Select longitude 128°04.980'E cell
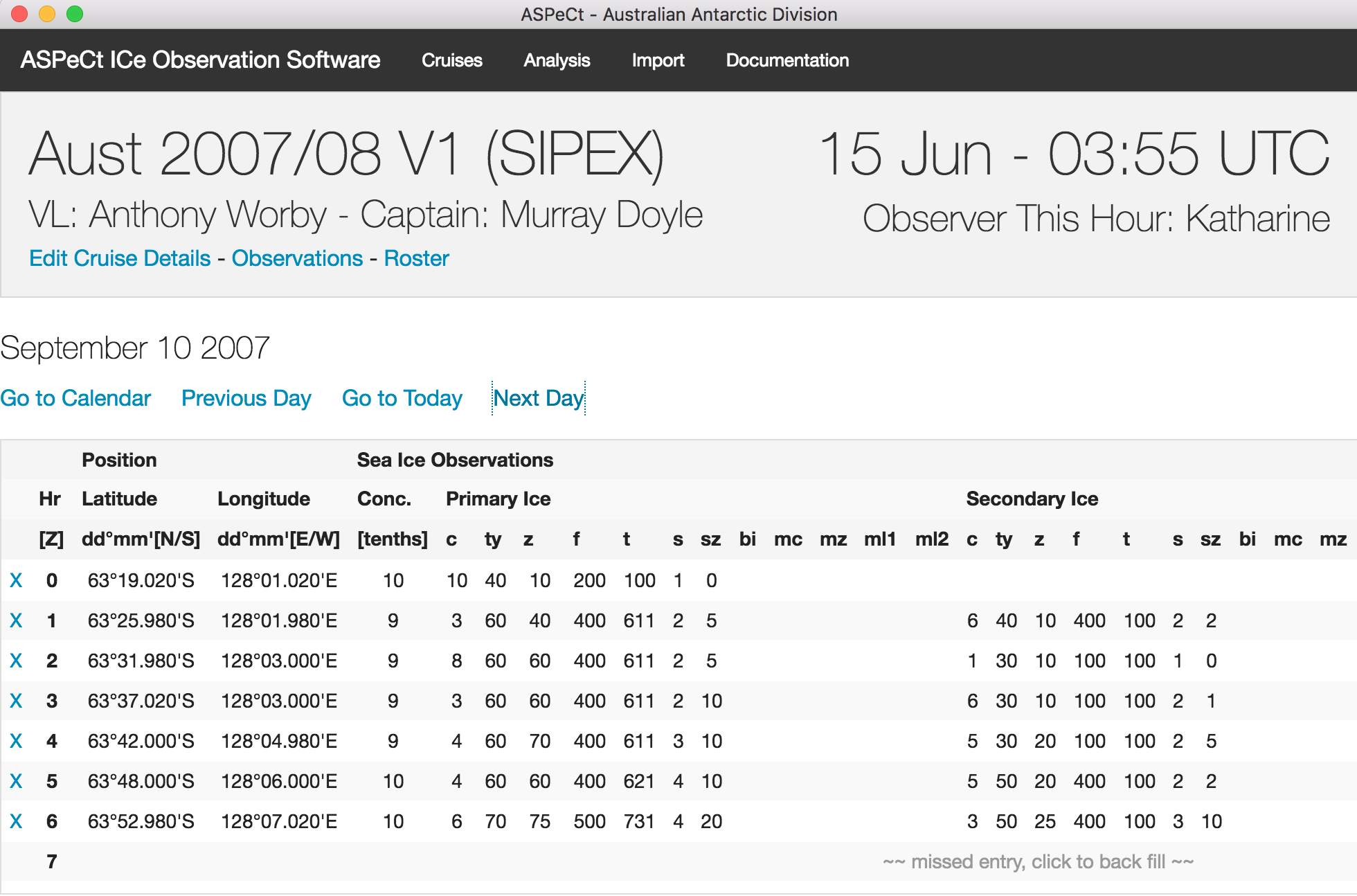This screenshot has height=896, width=1357. point(279,741)
